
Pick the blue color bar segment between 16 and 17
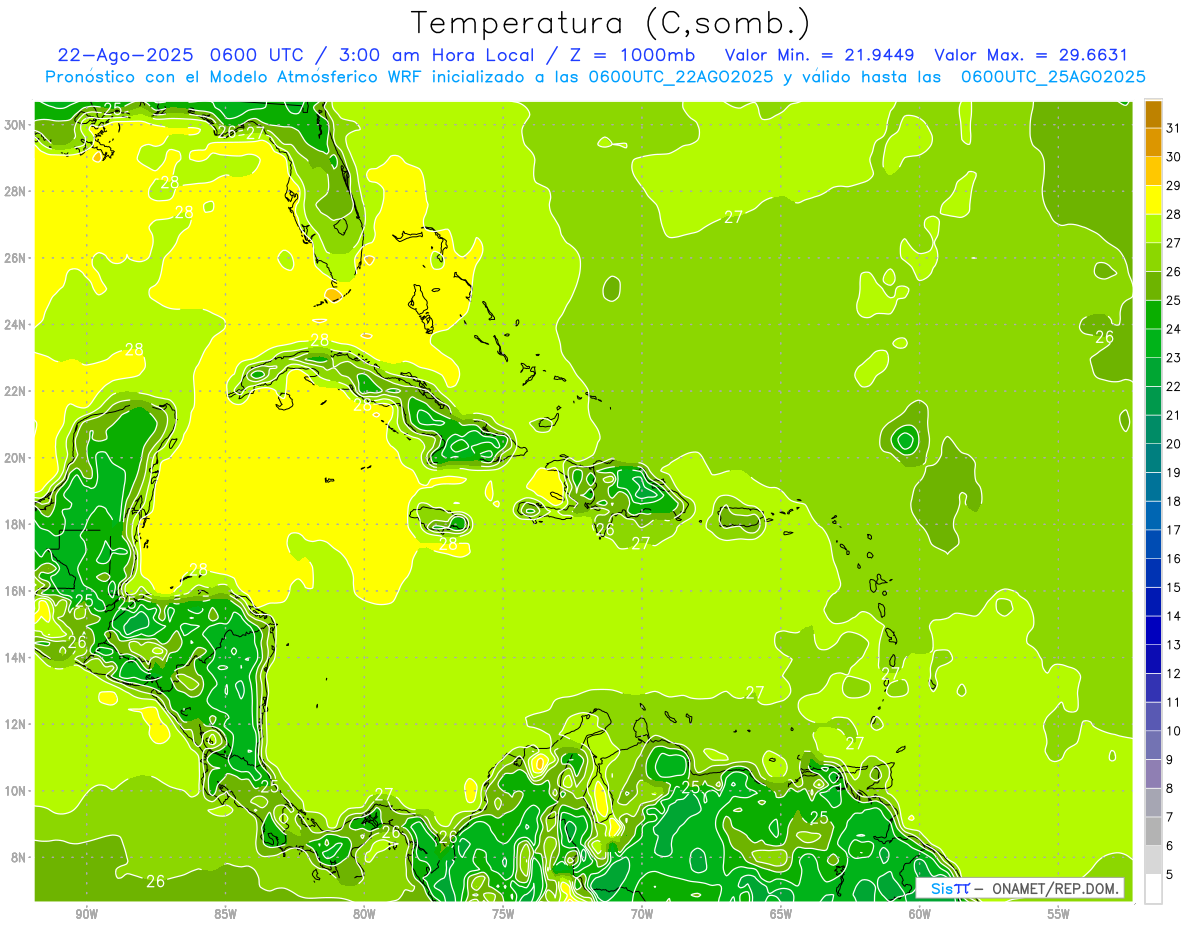[x=1153, y=544]
